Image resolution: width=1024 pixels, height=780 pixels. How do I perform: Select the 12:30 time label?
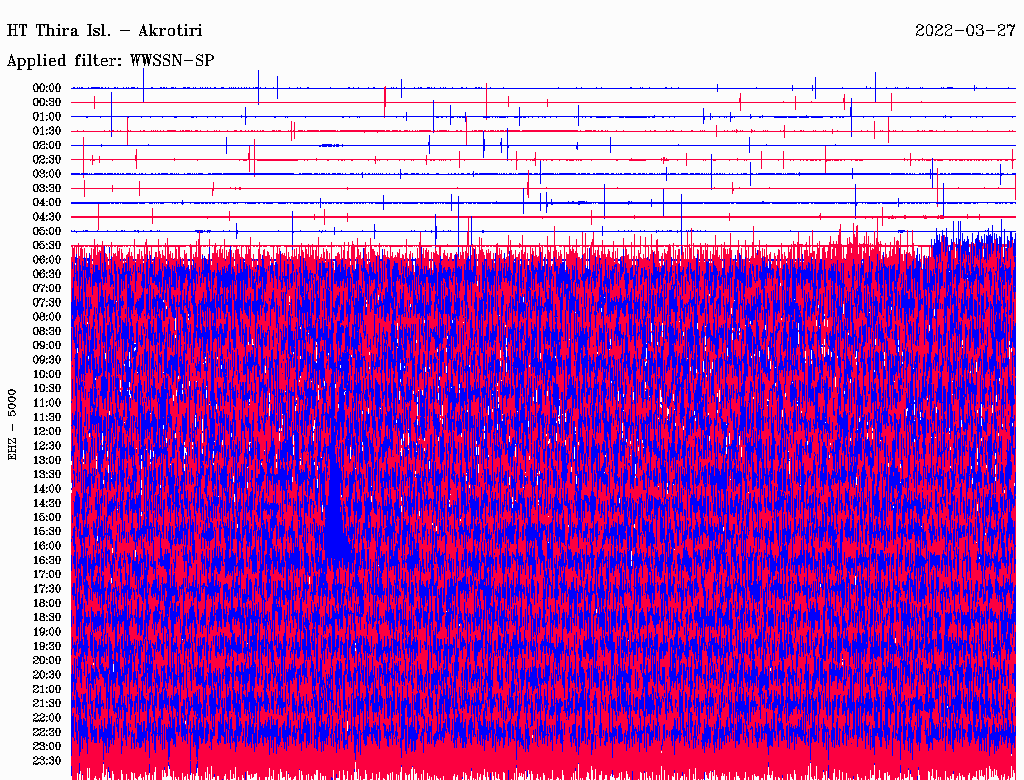tap(47, 446)
